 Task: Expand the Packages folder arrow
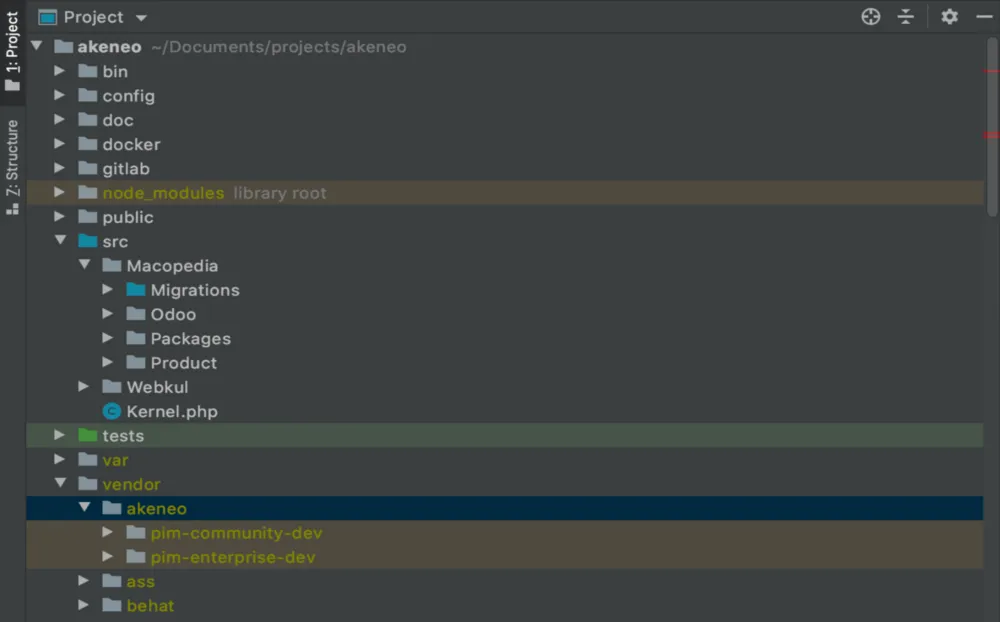pyautogui.click(x=108, y=338)
